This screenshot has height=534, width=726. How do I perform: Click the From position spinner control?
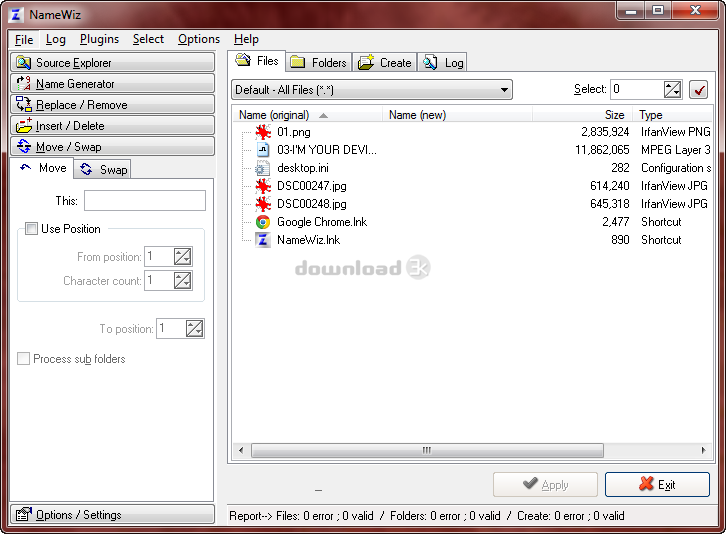(182, 256)
